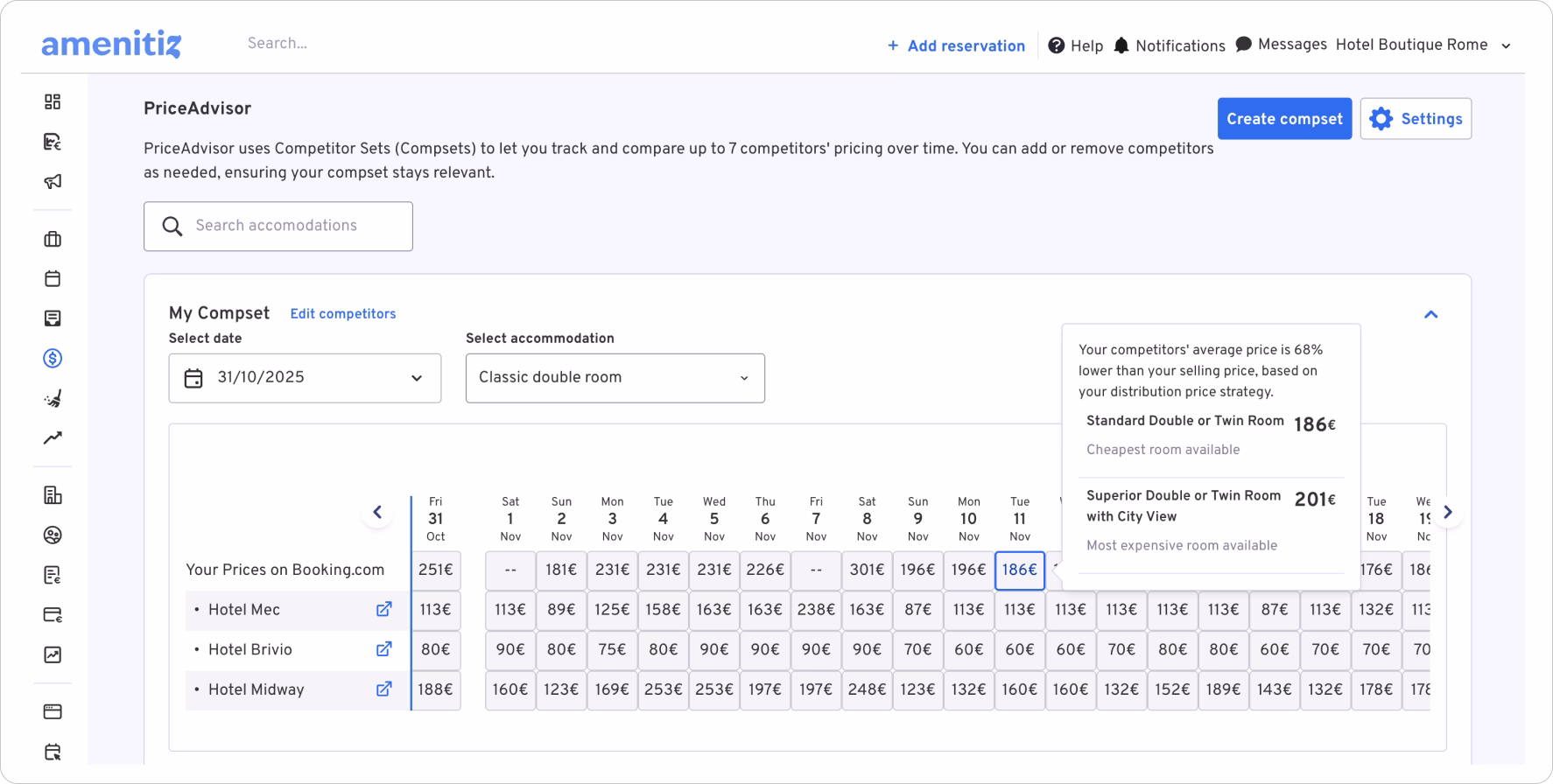1553x784 pixels.
Task: Click your 301€ price on Sat 8 Nov
Action: click(x=867, y=570)
